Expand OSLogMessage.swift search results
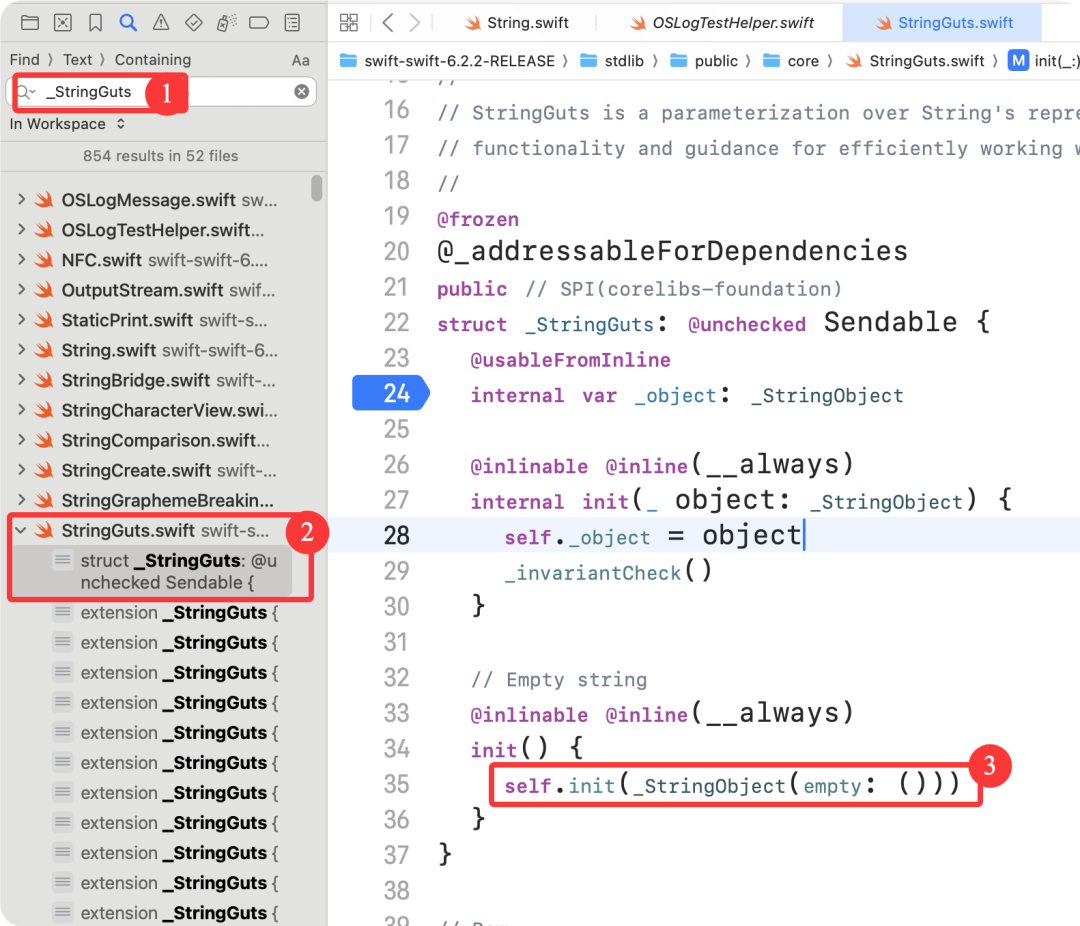 pos(21,200)
